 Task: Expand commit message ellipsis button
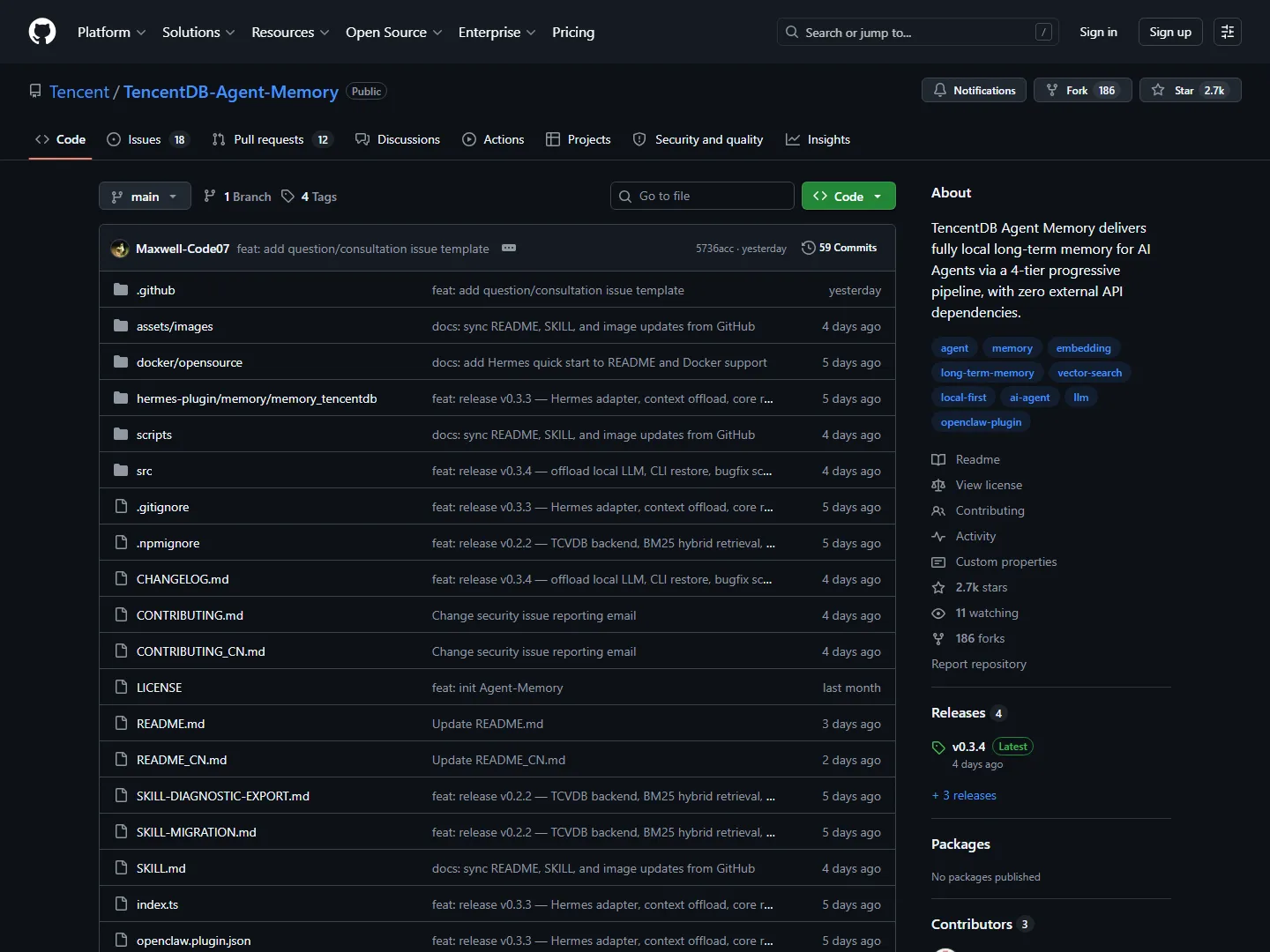pyautogui.click(x=509, y=248)
